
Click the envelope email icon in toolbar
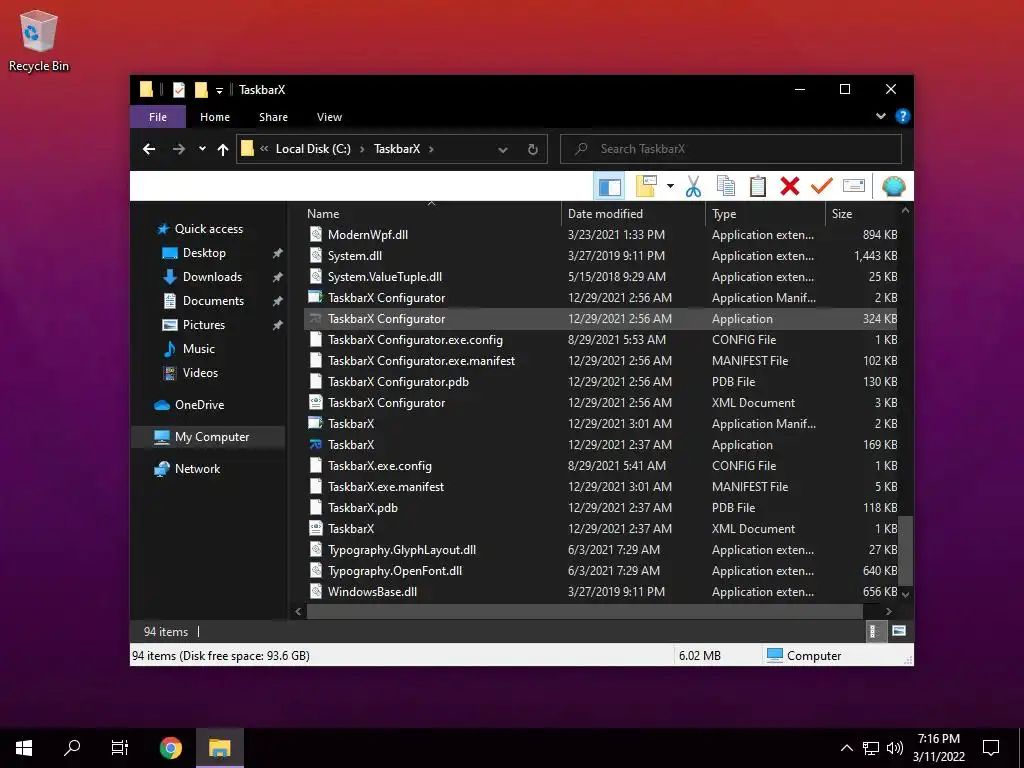(x=854, y=186)
